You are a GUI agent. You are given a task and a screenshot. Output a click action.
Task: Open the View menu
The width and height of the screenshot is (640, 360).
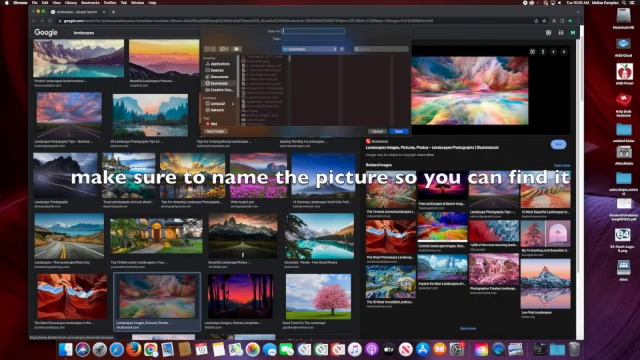56,2
